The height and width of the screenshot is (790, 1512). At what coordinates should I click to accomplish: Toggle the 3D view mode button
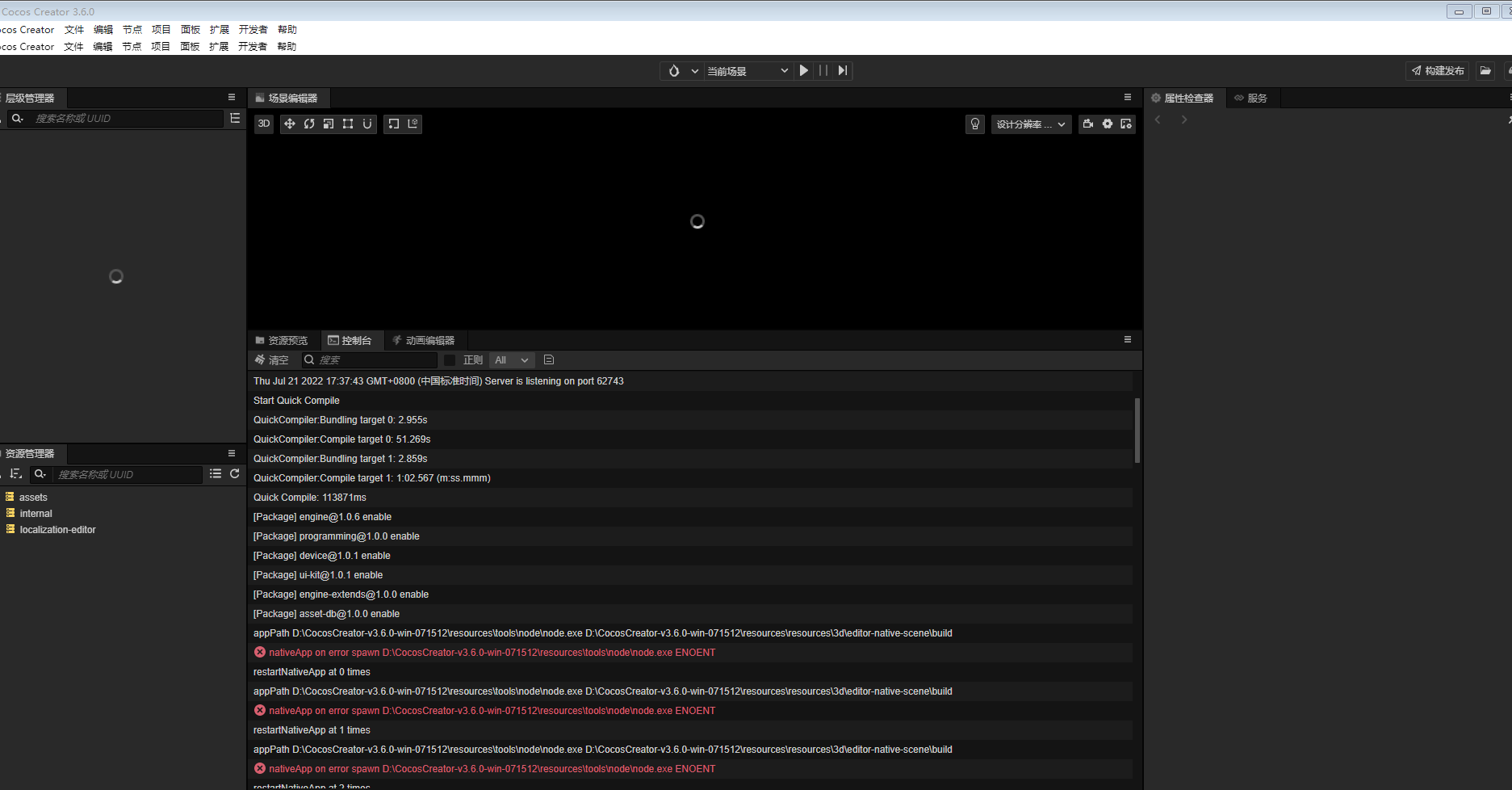tap(264, 124)
